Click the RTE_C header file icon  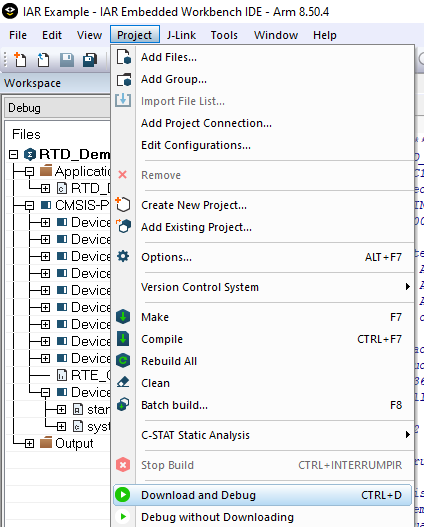[61, 375]
